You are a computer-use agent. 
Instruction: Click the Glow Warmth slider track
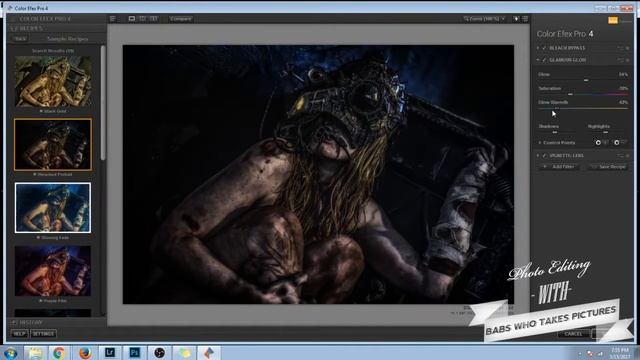click(x=583, y=108)
